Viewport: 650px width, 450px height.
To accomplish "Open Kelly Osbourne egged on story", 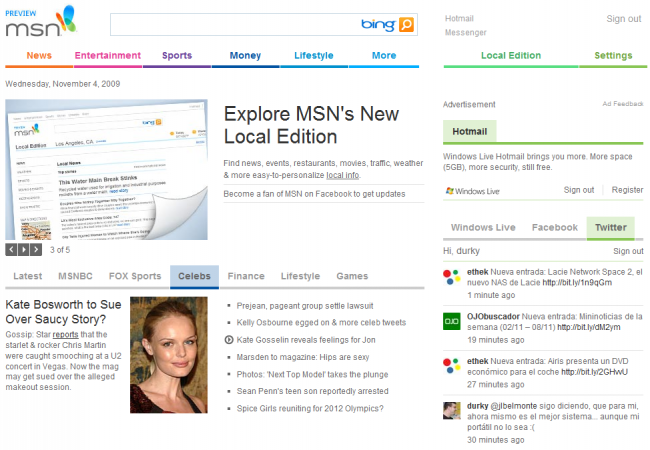I will click(x=321, y=322).
